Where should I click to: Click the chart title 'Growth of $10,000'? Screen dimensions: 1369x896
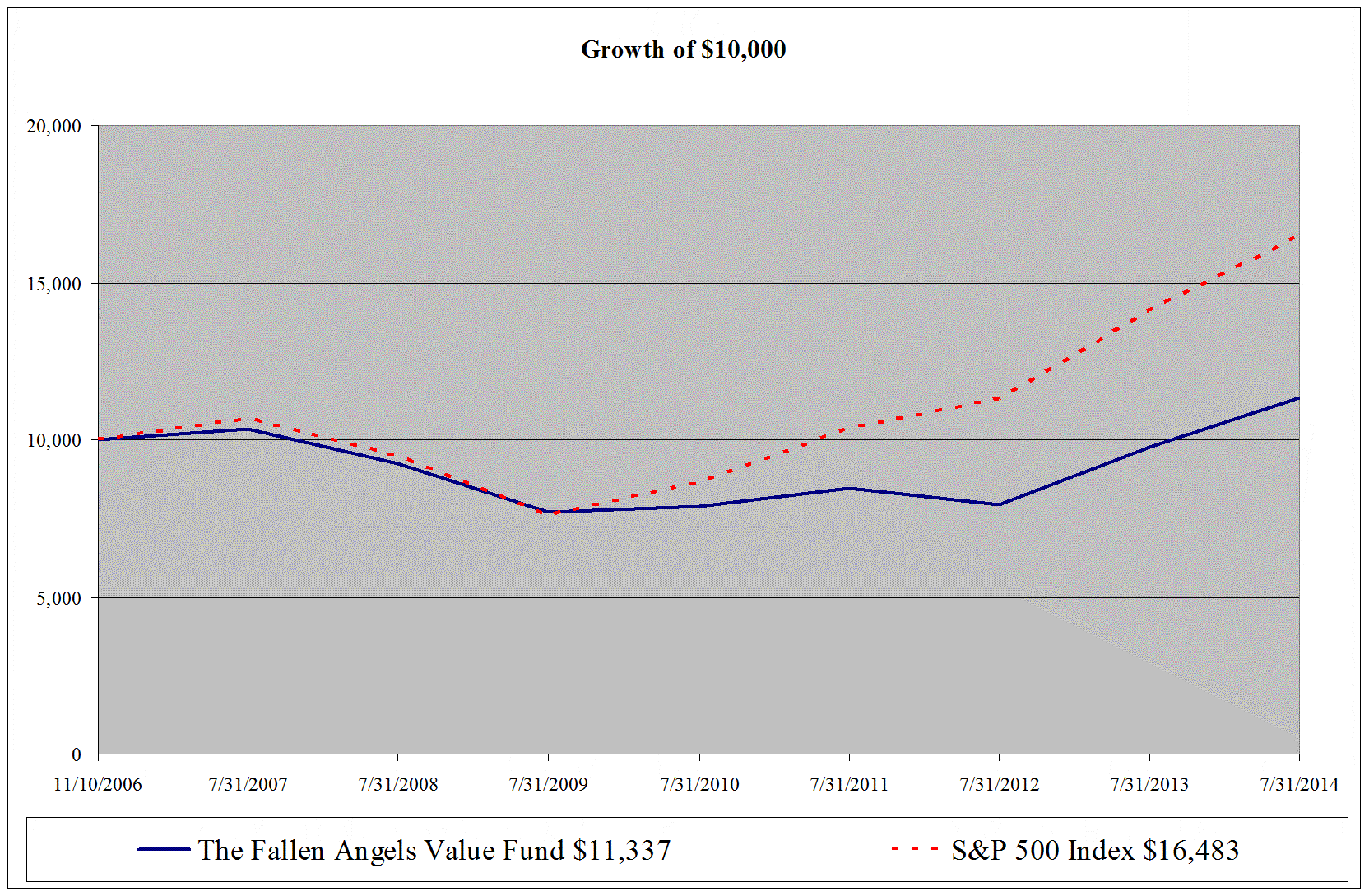pos(683,49)
